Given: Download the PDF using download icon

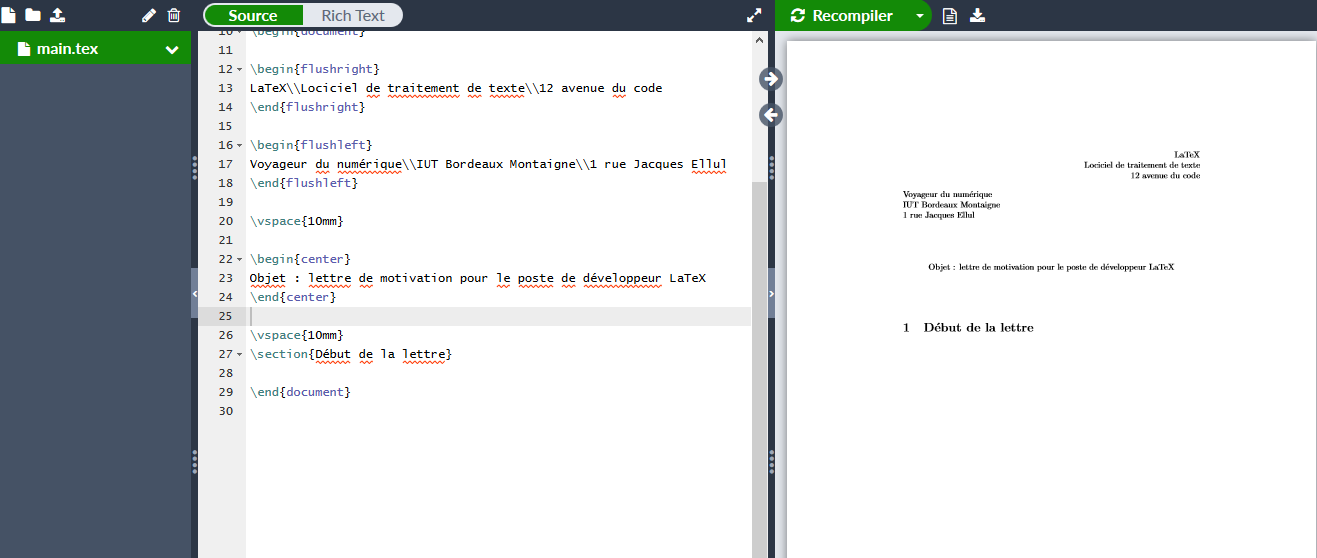Looking at the screenshot, I should [978, 16].
